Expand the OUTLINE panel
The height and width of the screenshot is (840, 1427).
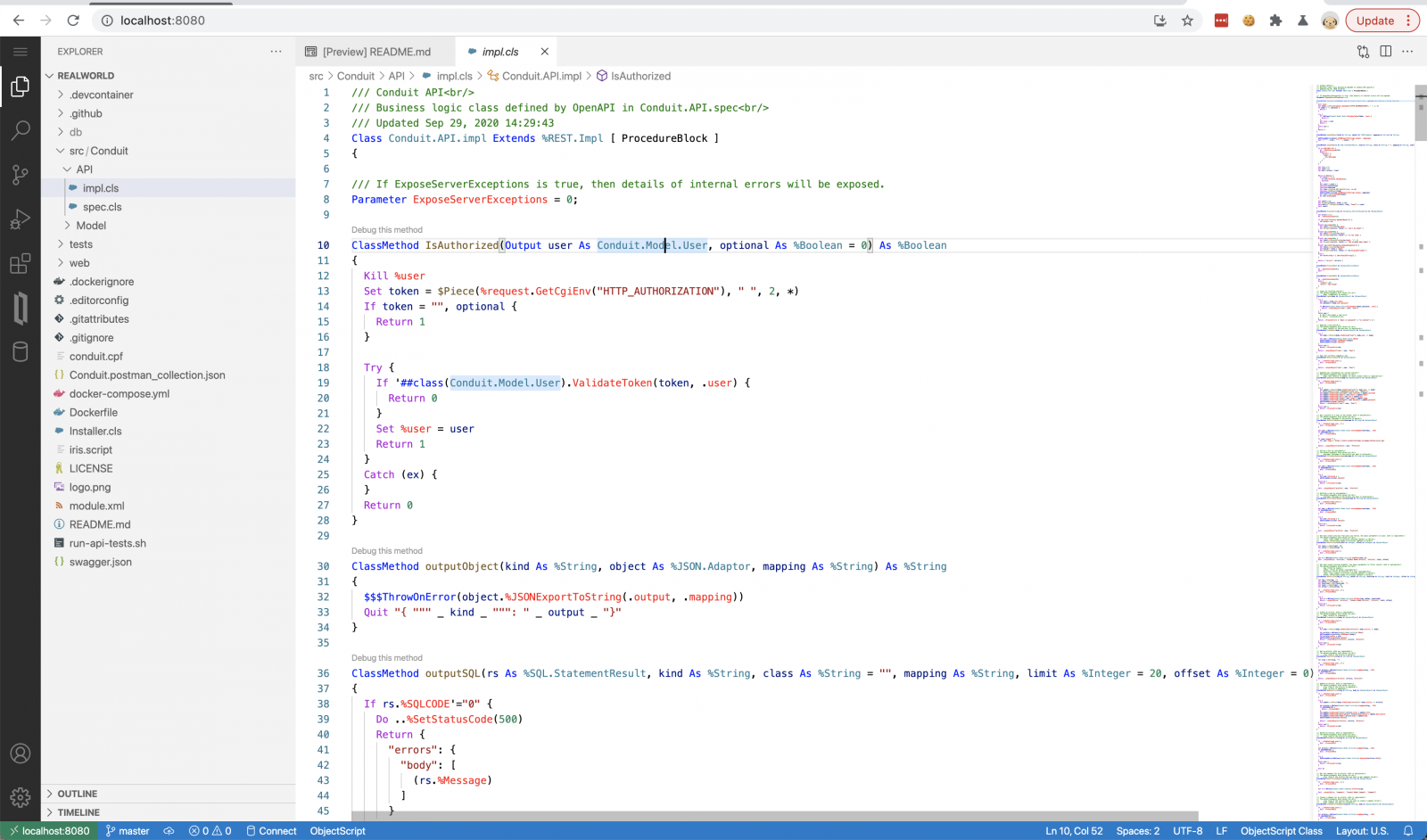pyautogui.click(x=78, y=794)
